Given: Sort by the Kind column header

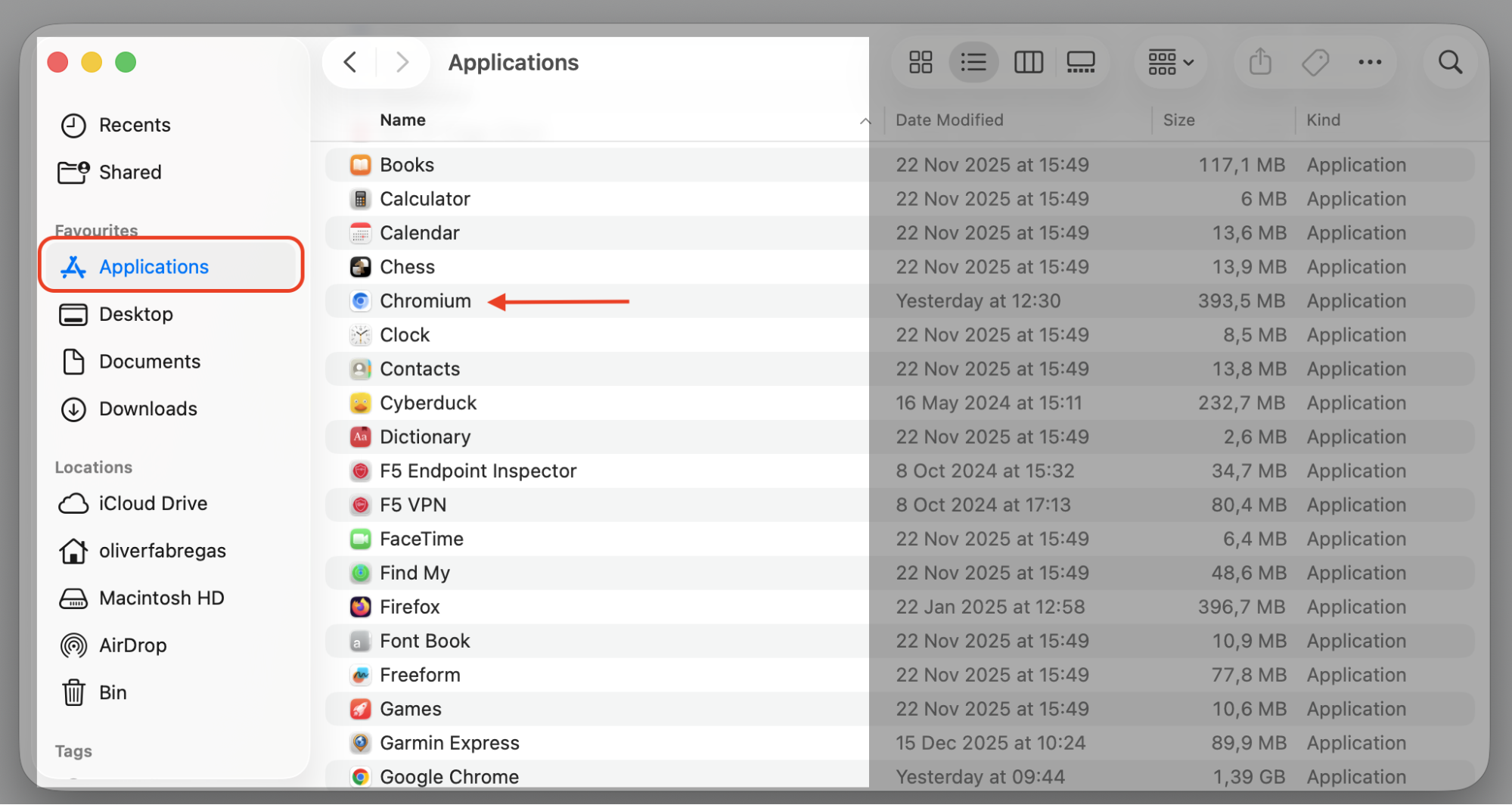Looking at the screenshot, I should coord(1323,120).
